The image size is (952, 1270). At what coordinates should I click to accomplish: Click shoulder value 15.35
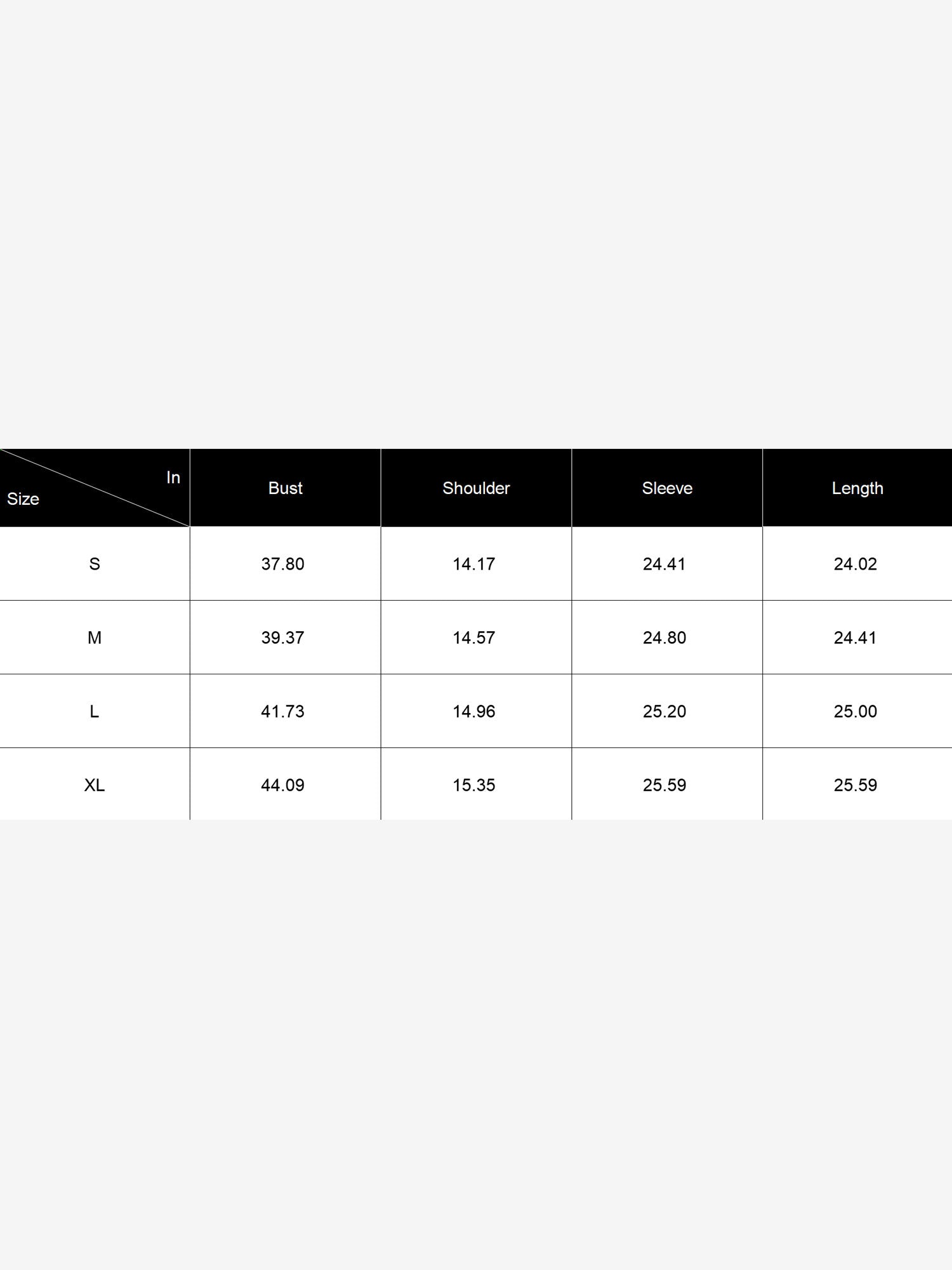pyautogui.click(x=473, y=785)
